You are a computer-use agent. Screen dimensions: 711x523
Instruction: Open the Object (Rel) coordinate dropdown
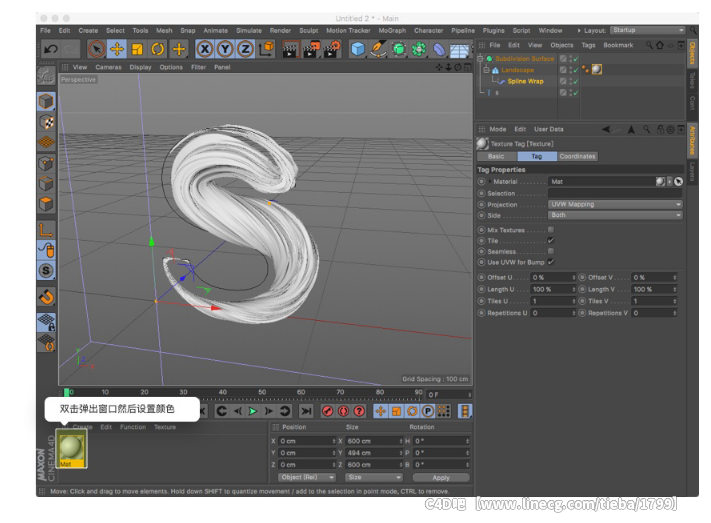click(307, 477)
